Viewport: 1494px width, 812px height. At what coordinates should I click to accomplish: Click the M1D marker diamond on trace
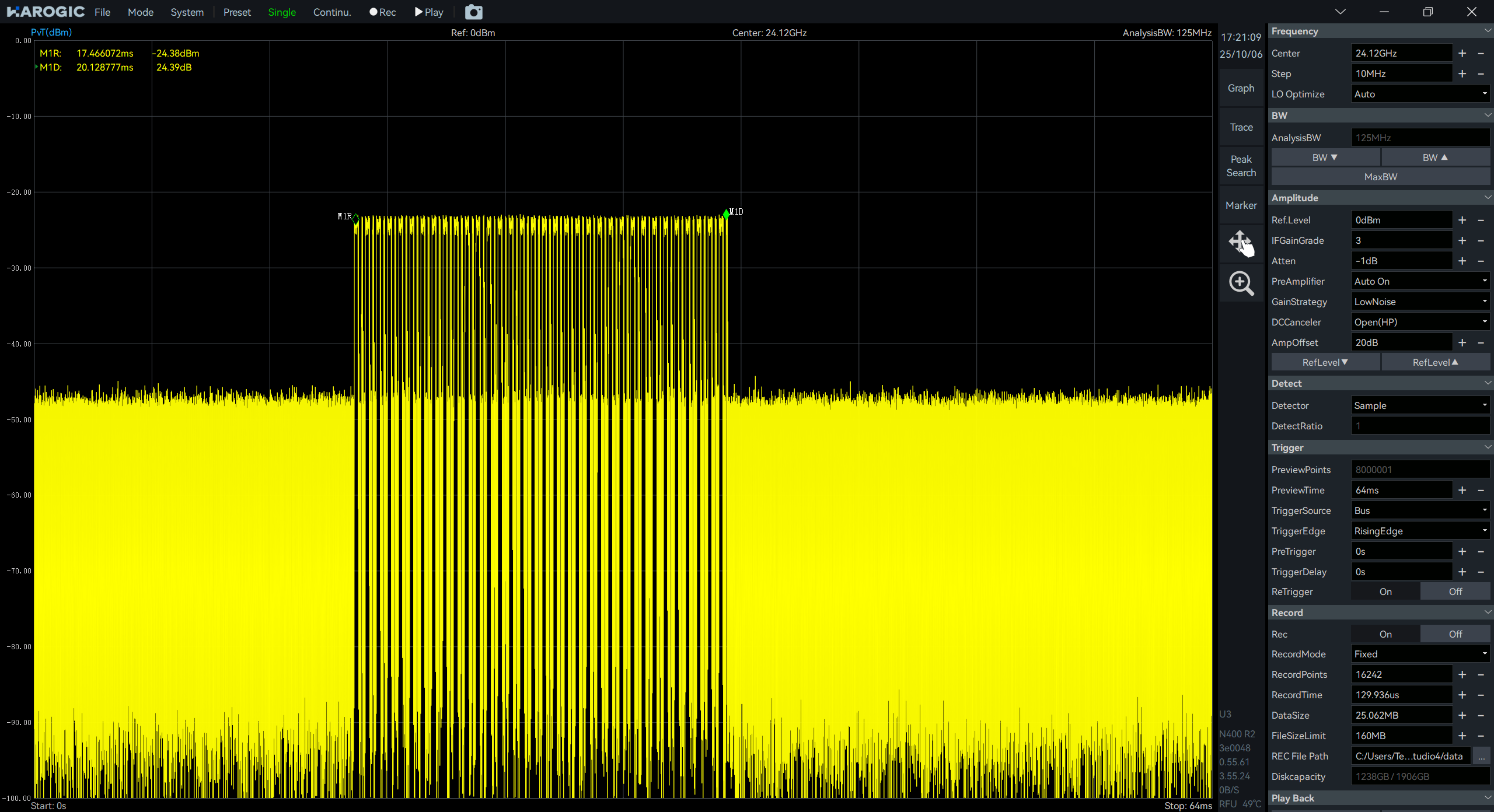click(726, 214)
